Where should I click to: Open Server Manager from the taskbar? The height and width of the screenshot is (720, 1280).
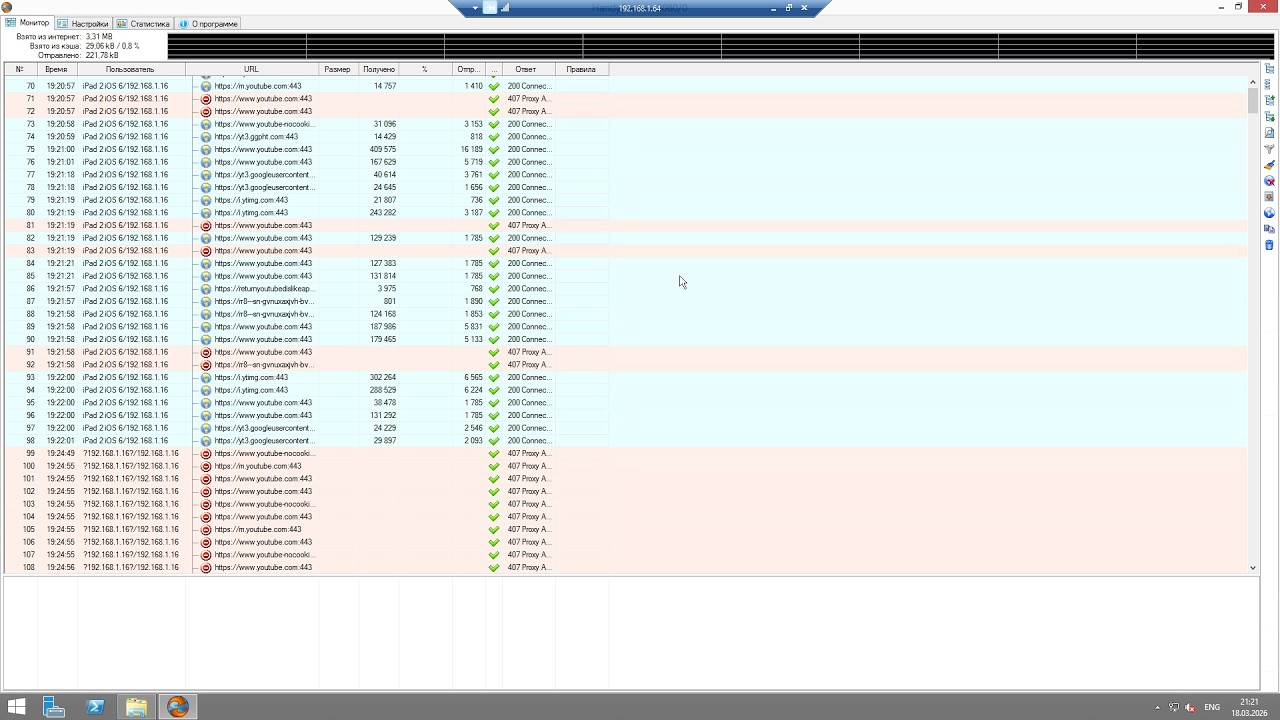(x=54, y=707)
